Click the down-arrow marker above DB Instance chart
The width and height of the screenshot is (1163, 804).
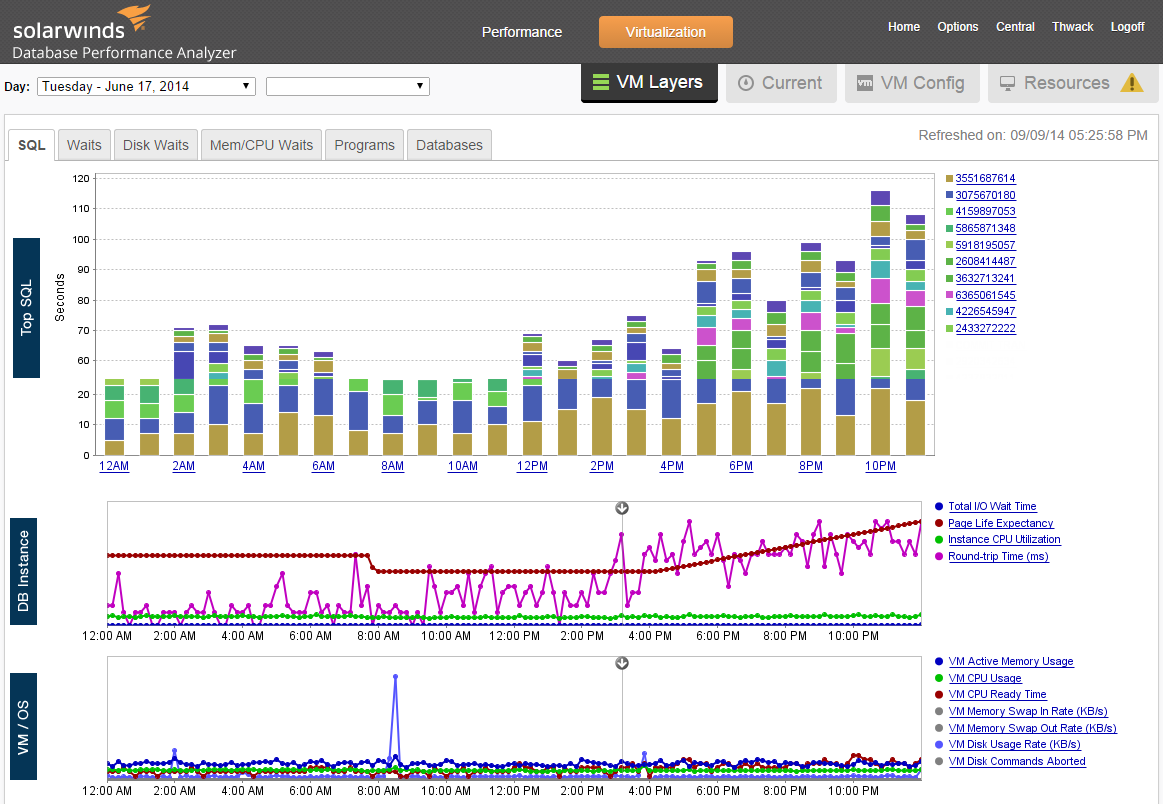[x=622, y=508]
